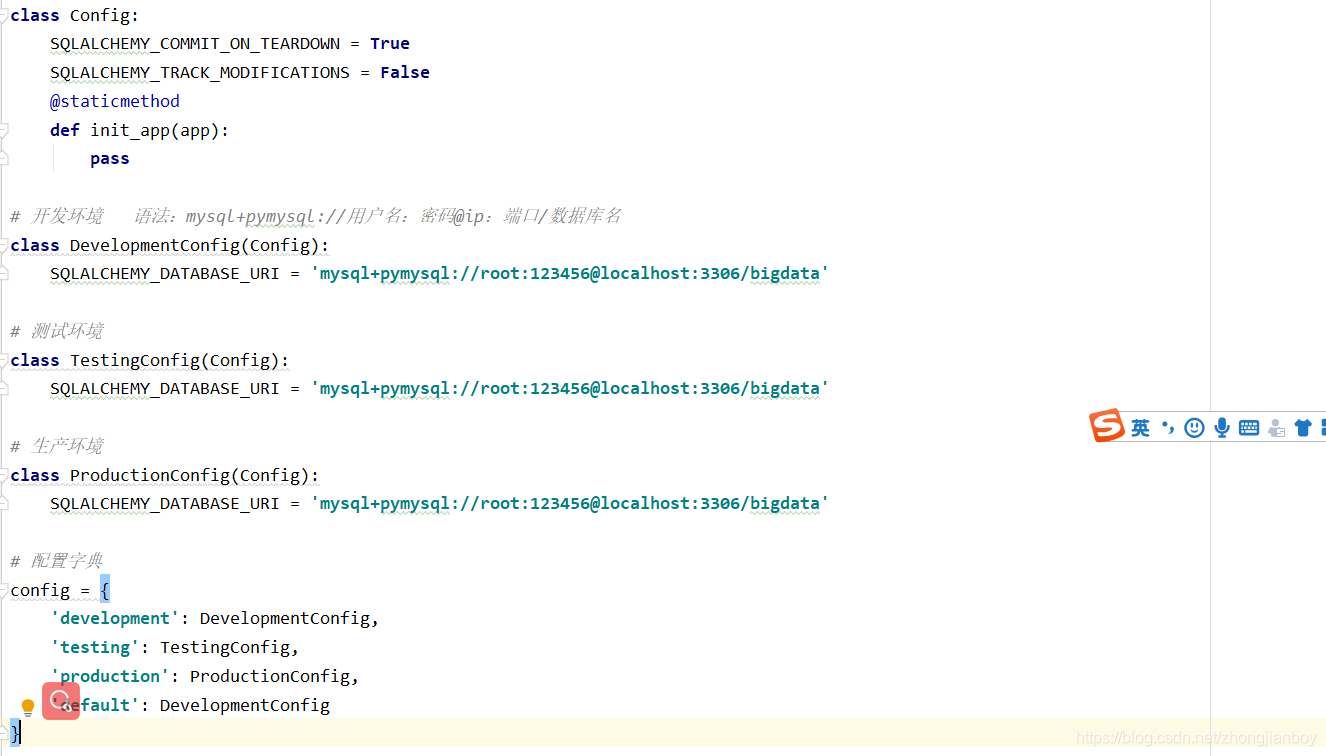Click SQLALCHEMY_DATABASE_URI under class TestingConfig
Image resolution: width=1326 pixels, height=756 pixels.
[x=165, y=389]
